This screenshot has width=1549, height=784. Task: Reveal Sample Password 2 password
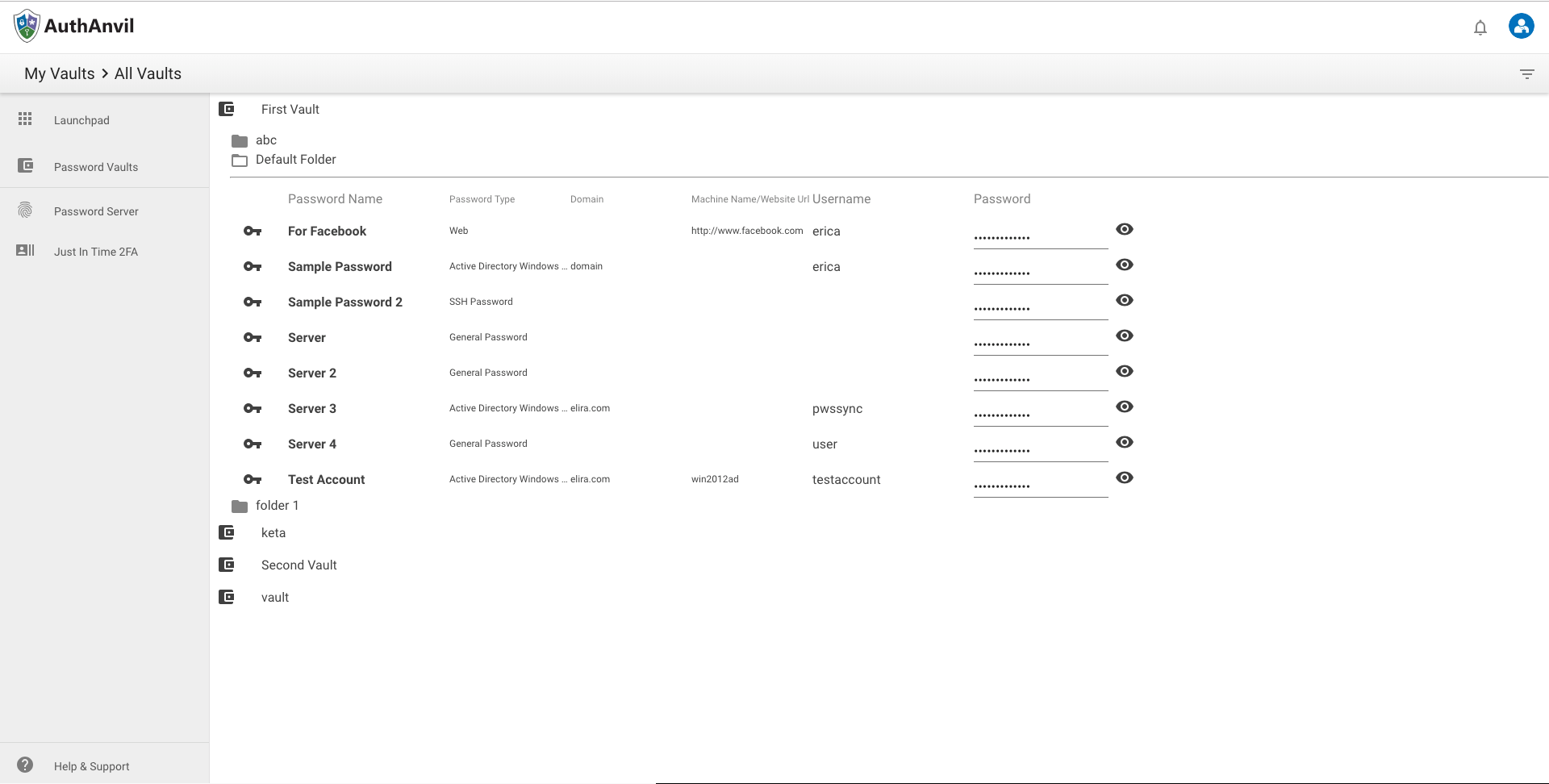click(x=1125, y=300)
